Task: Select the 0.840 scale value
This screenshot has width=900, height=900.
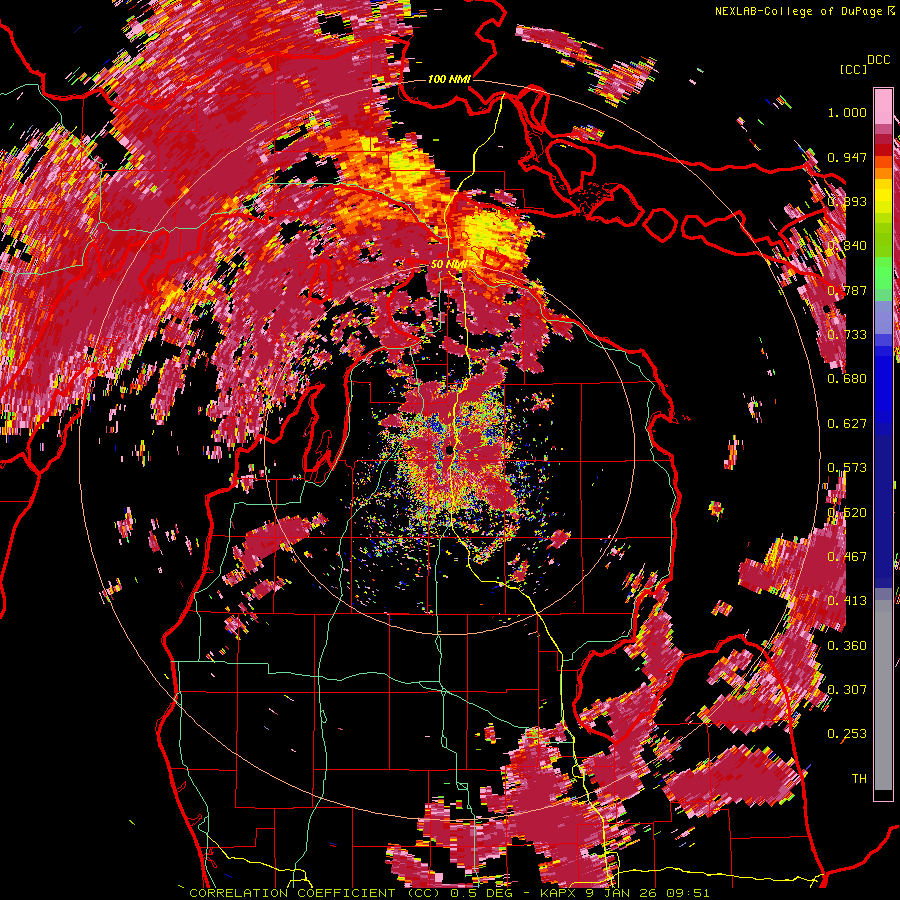Action: coord(847,246)
